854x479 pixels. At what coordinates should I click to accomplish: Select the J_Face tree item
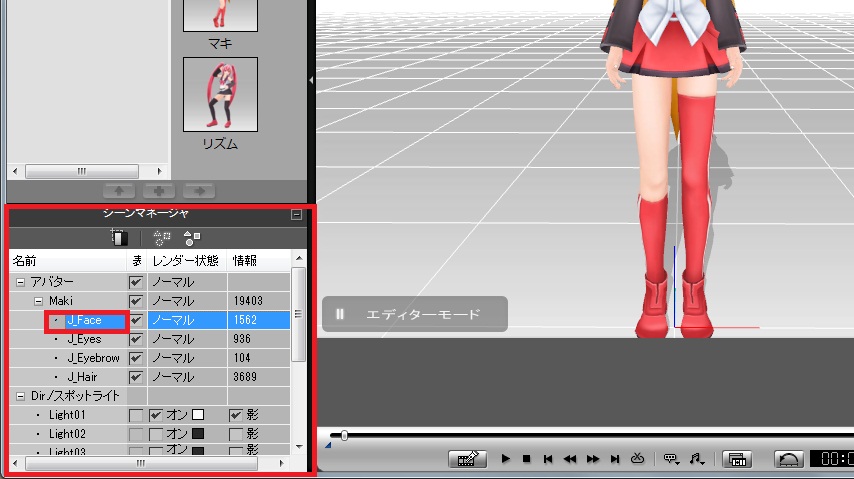point(84,320)
